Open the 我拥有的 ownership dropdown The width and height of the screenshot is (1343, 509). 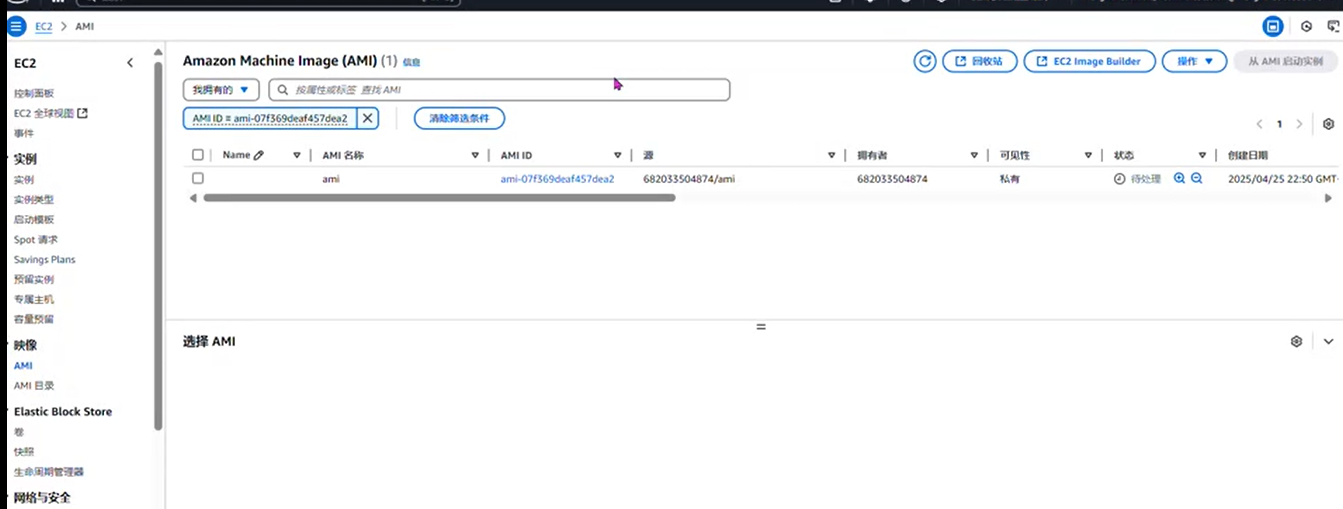(x=221, y=90)
